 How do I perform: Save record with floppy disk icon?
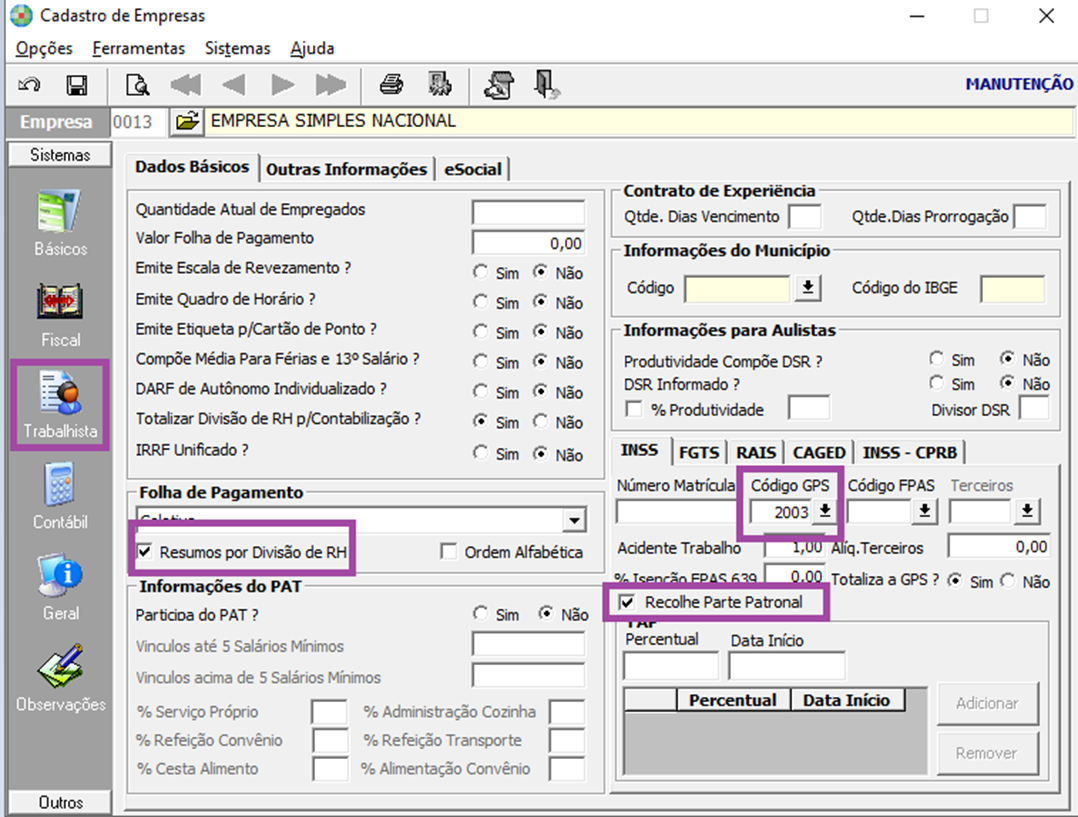pos(76,85)
